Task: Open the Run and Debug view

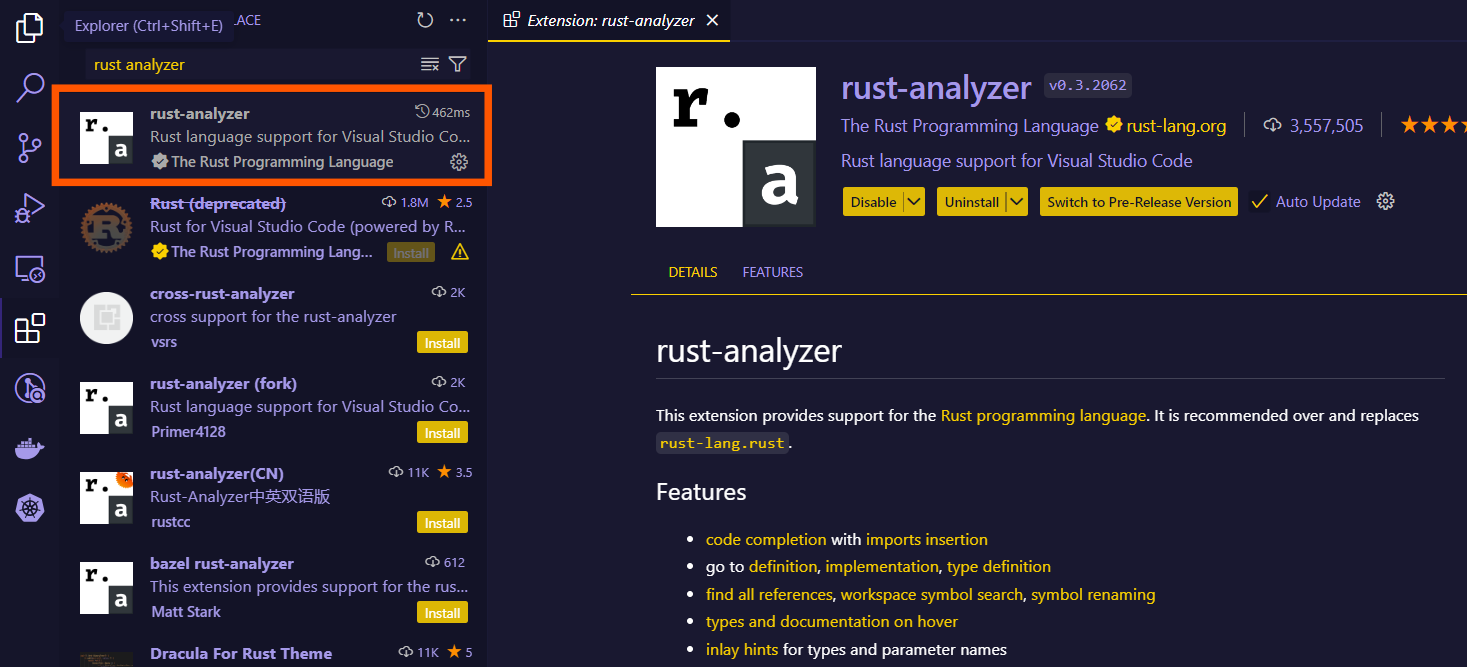Action: tap(30, 208)
